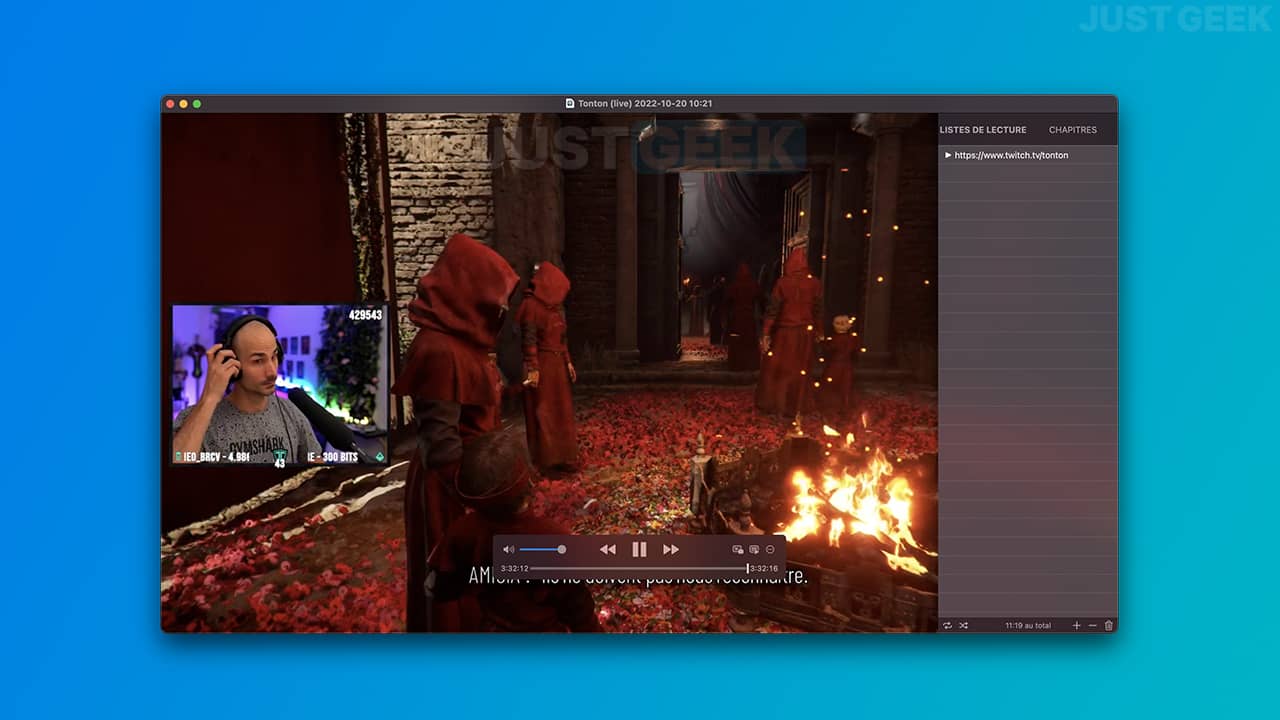
Task: Click the streamer webcam overlay
Action: 280,384
